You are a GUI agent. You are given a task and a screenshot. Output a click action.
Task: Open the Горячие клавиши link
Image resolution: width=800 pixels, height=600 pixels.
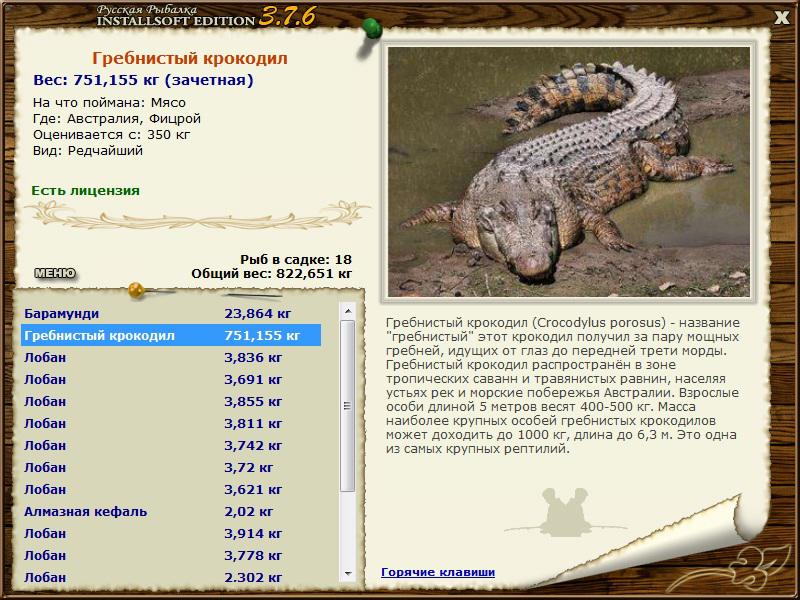click(438, 572)
